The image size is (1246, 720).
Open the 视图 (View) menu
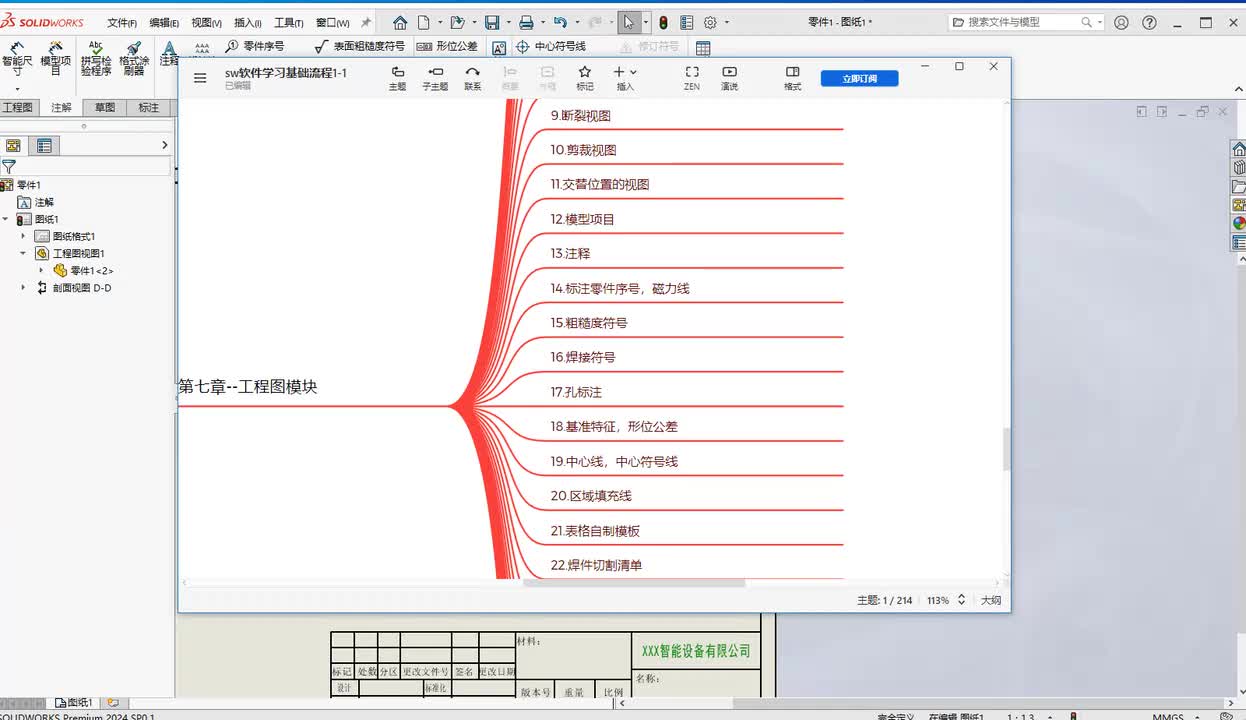pyautogui.click(x=206, y=23)
